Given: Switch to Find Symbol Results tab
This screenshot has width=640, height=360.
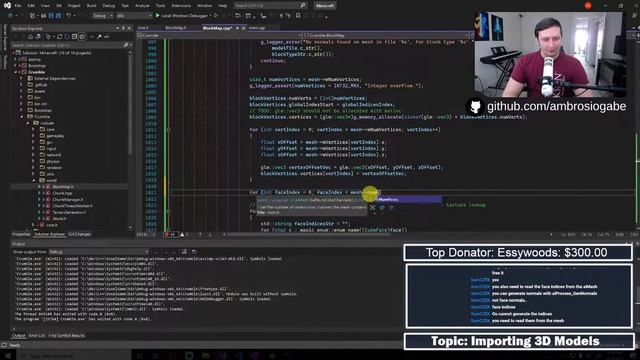Looking at the screenshot, I should (x=67, y=336).
